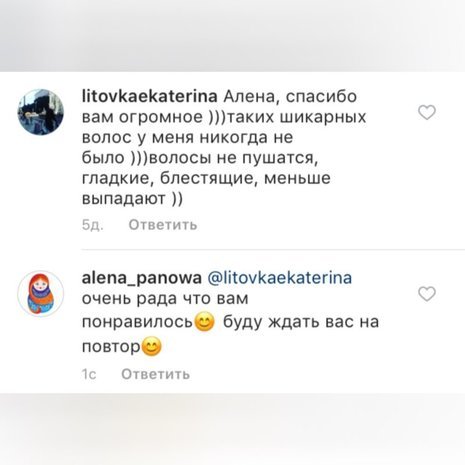Open litovkaekaterina's round profile photo
The width and height of the screenshot is (465, 465).
tap(41, 112)
